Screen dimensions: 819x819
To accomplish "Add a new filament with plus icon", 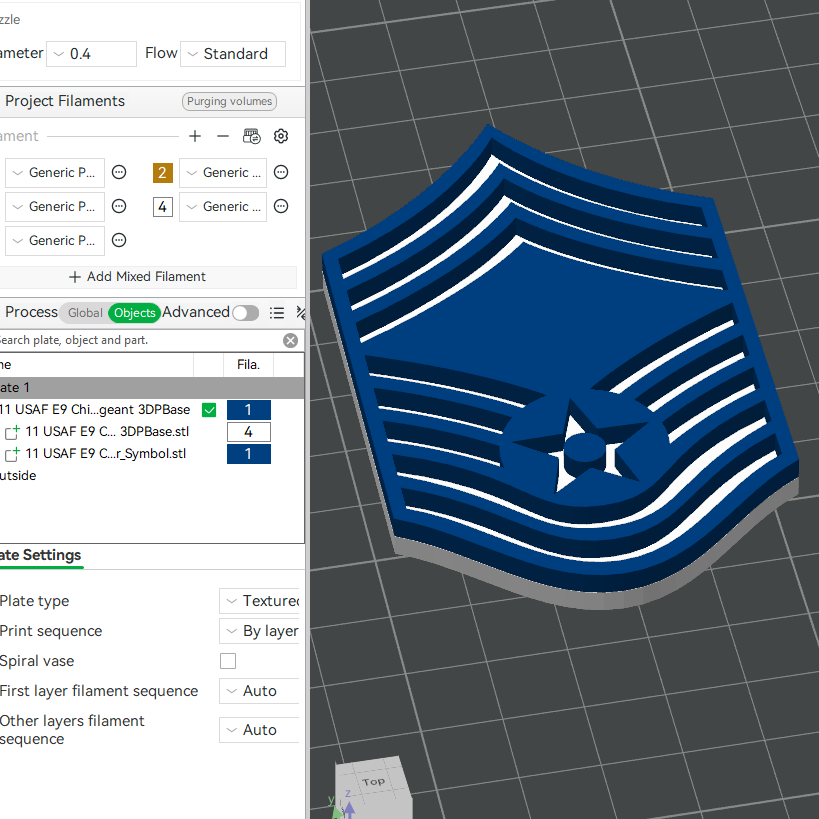I will [x=195, y=136].
